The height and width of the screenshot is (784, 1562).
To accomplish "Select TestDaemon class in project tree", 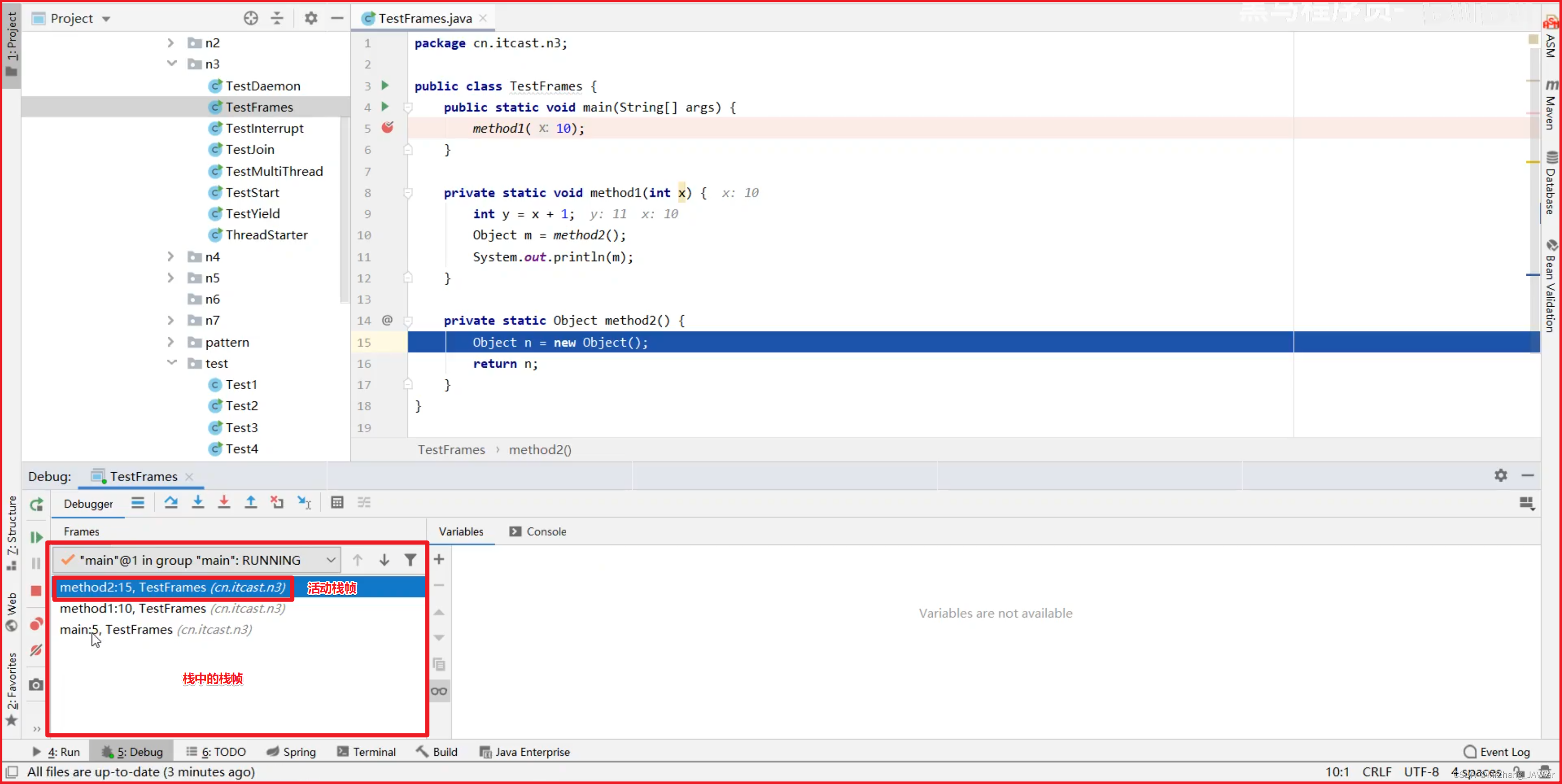I will click(263, 85).
